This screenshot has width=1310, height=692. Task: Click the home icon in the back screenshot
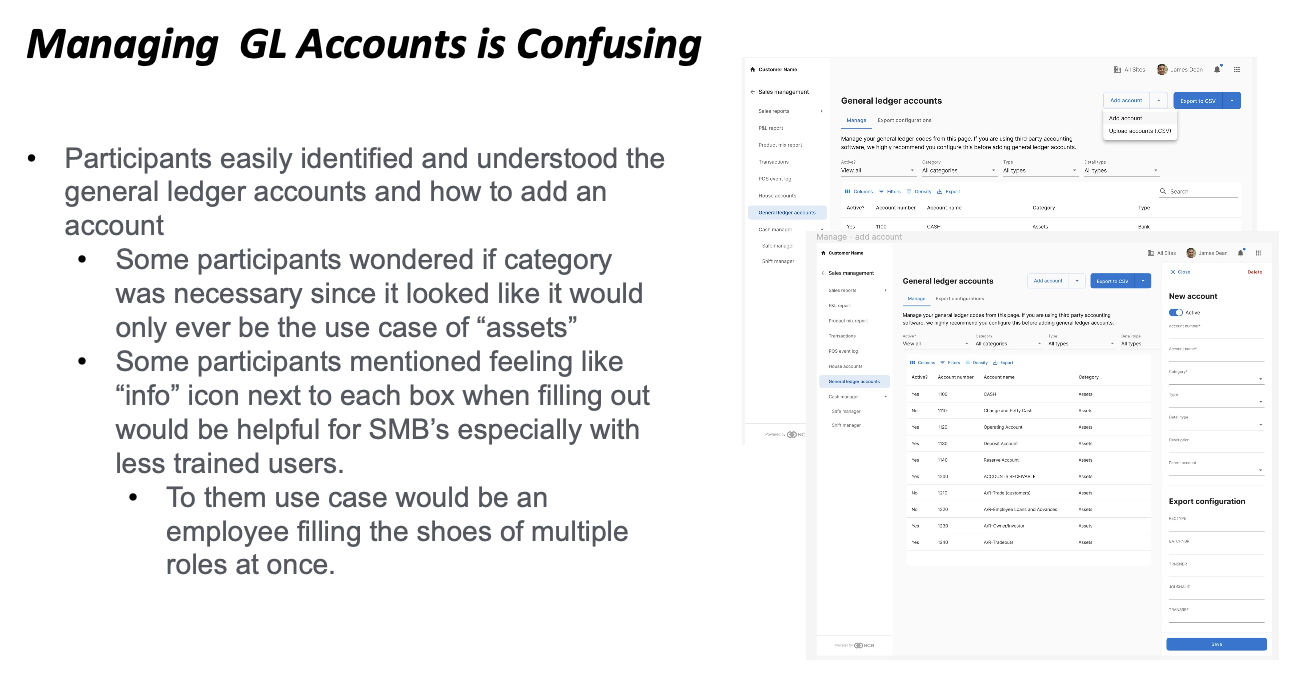click(753, 70)
